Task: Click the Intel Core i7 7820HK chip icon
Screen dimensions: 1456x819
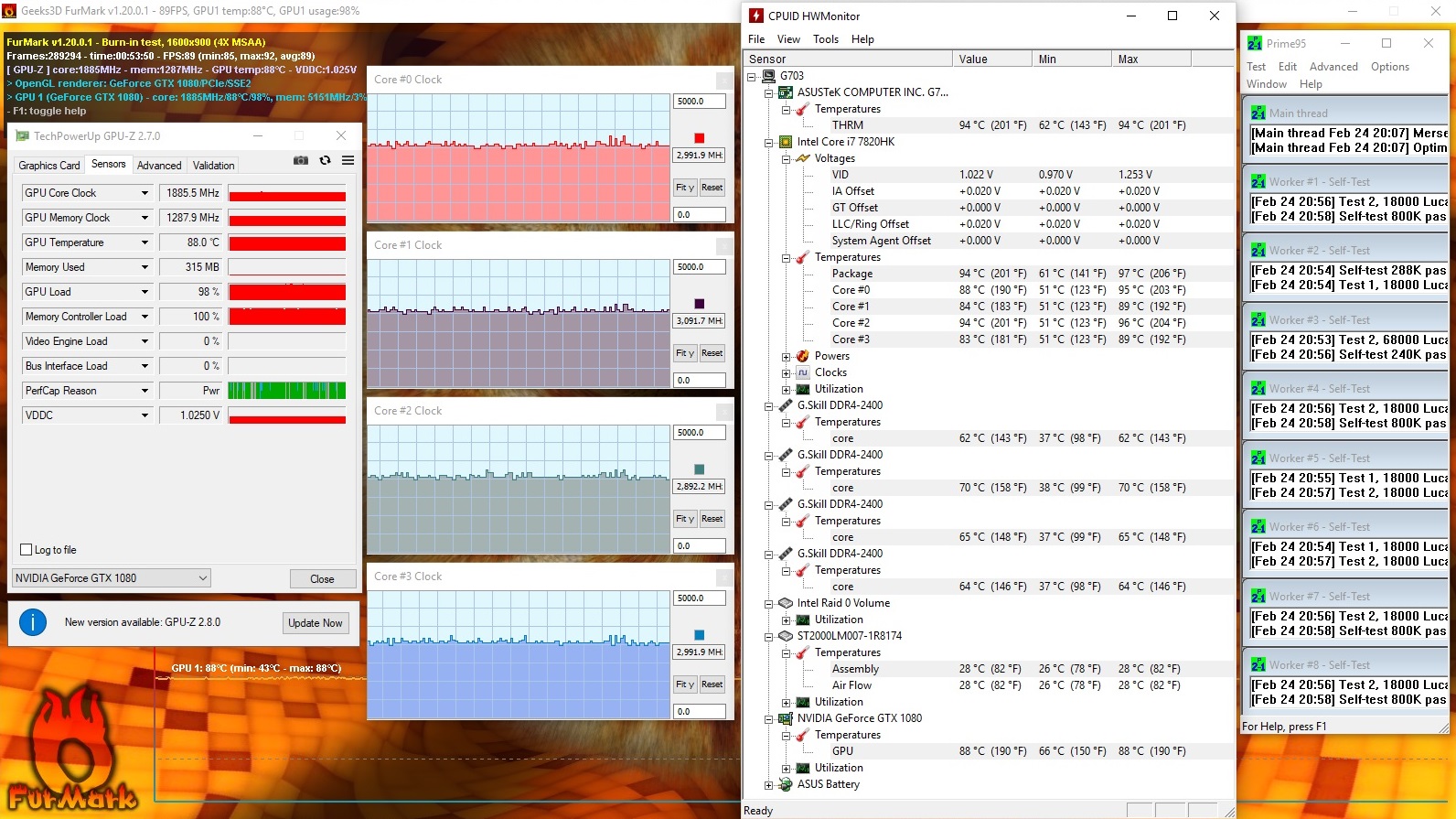Action: (x=786, y=142)
